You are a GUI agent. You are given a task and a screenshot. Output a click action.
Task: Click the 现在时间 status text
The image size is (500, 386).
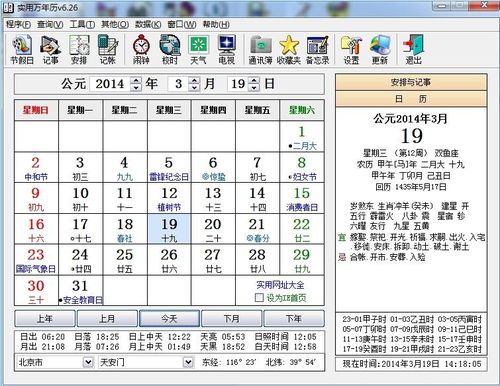[x=412, y=364]
